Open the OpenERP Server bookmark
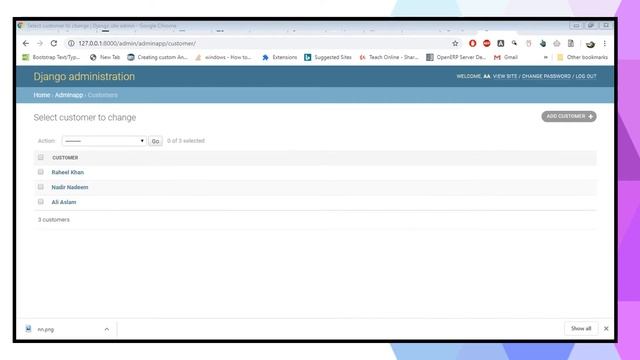The width and height of the screenshot is (640, 360). click(456, 58)
